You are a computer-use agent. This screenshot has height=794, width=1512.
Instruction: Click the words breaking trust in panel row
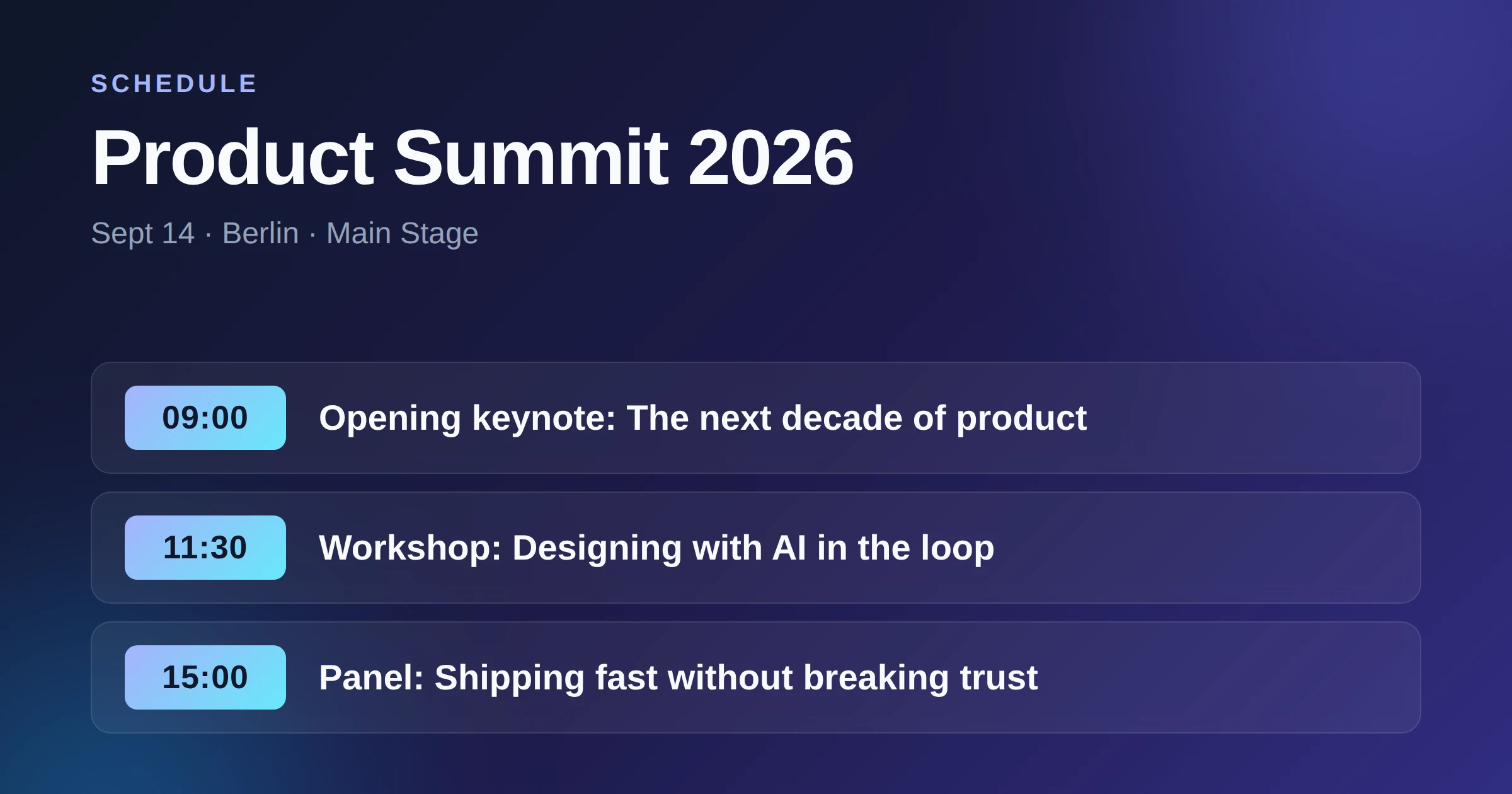coord(920,678)
